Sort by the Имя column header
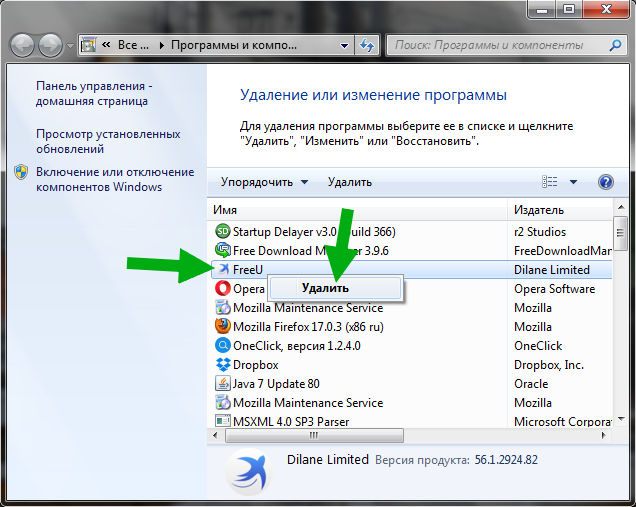Screen dimensions: 636x507 click(357, 210)
